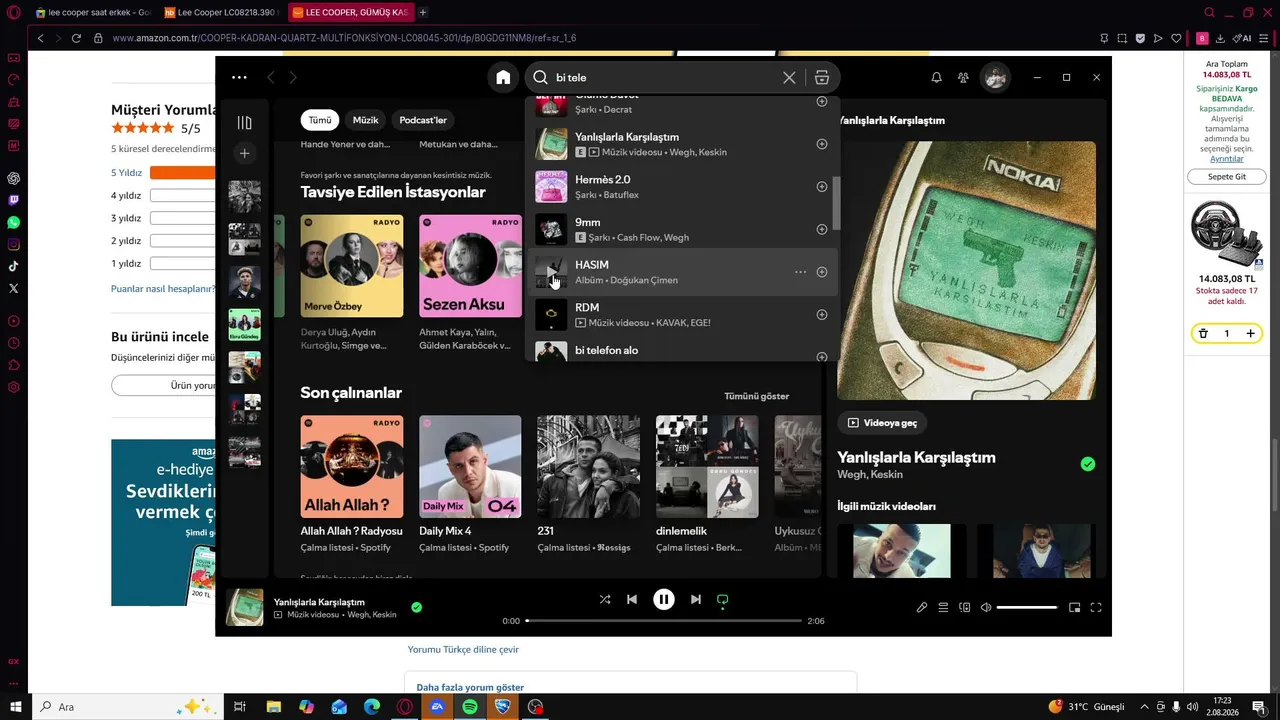1280x720 pixels.
Task: Toggle shuffle in Spotify player
Action: (x=605, y=599)
